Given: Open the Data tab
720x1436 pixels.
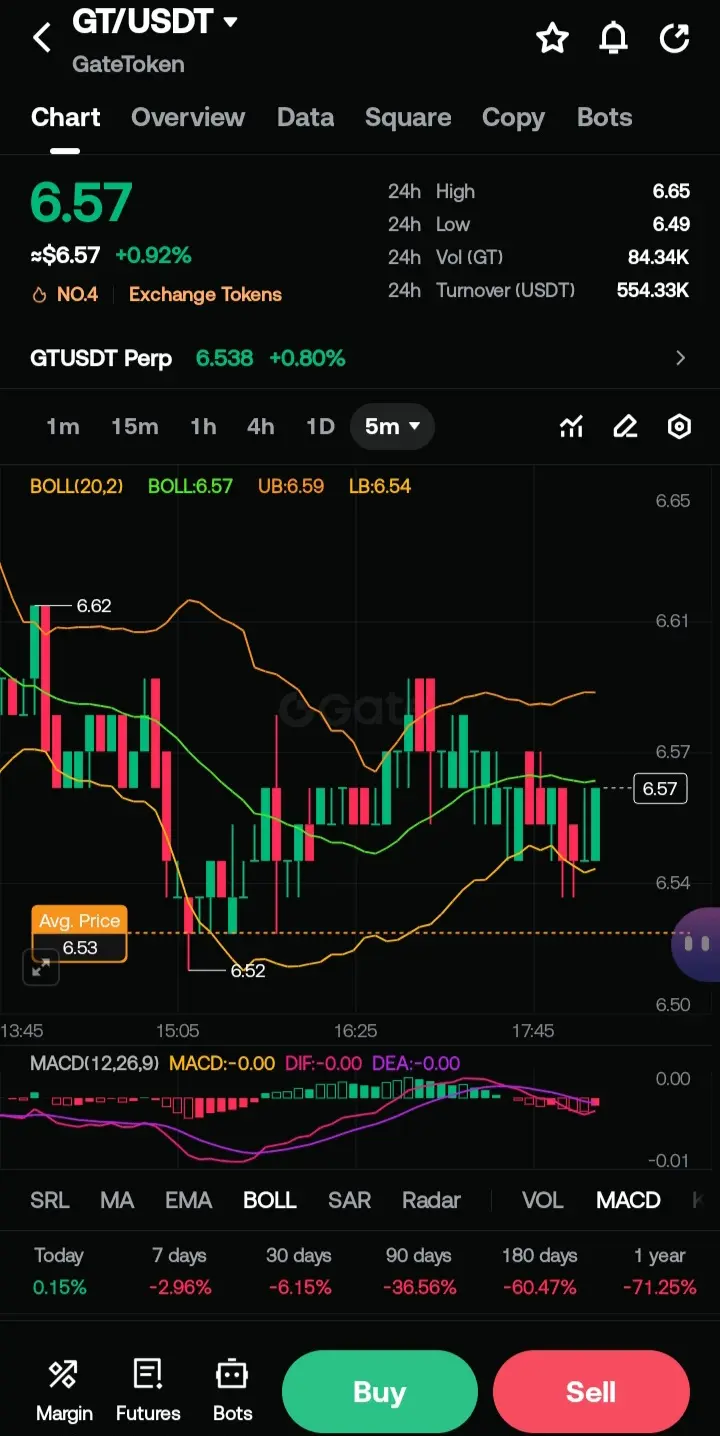Looking at the screenshot, I should point(305,117).
